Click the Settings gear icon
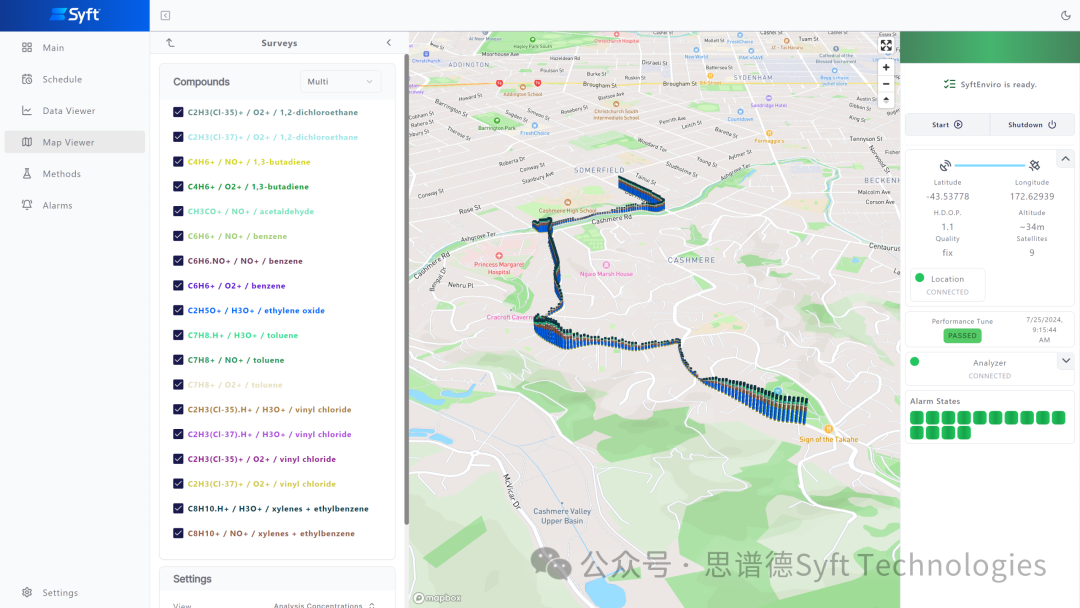This screenshot has height=608, width=1080. click(x=27, y=592)
